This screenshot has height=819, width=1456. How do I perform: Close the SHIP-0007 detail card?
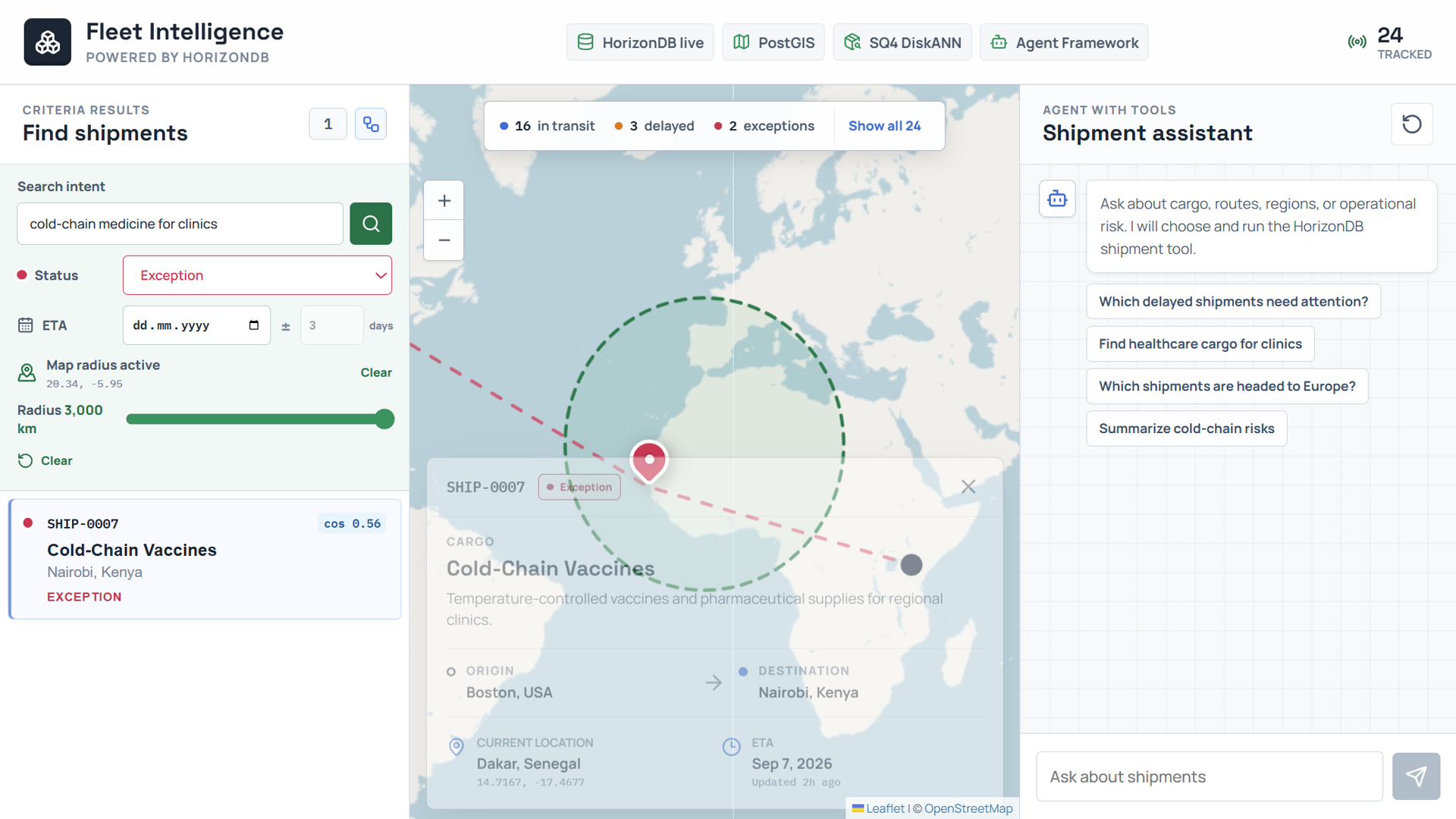point(968,487)
